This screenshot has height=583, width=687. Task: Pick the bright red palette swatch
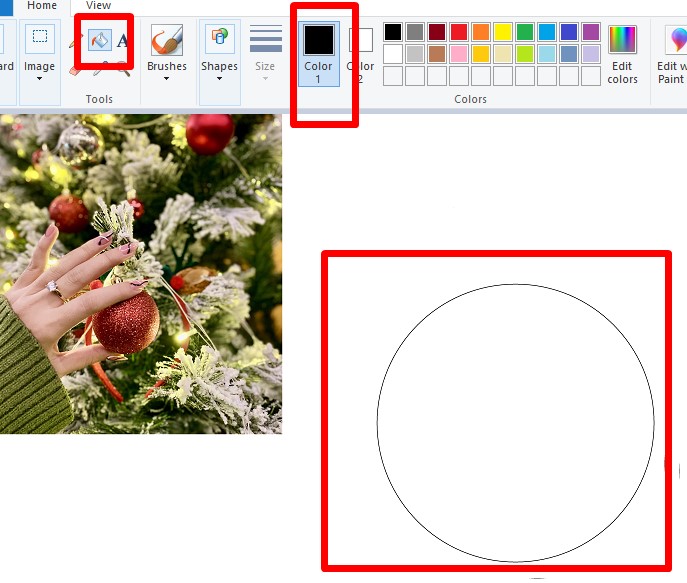point(459,32)
